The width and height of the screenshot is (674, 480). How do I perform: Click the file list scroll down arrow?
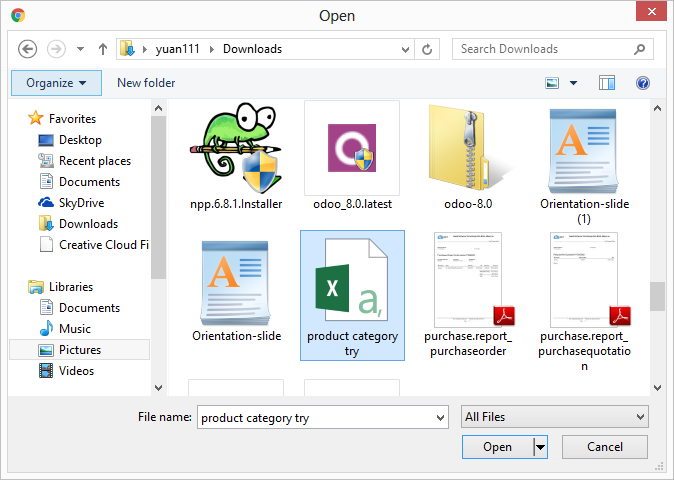[657, 388]
